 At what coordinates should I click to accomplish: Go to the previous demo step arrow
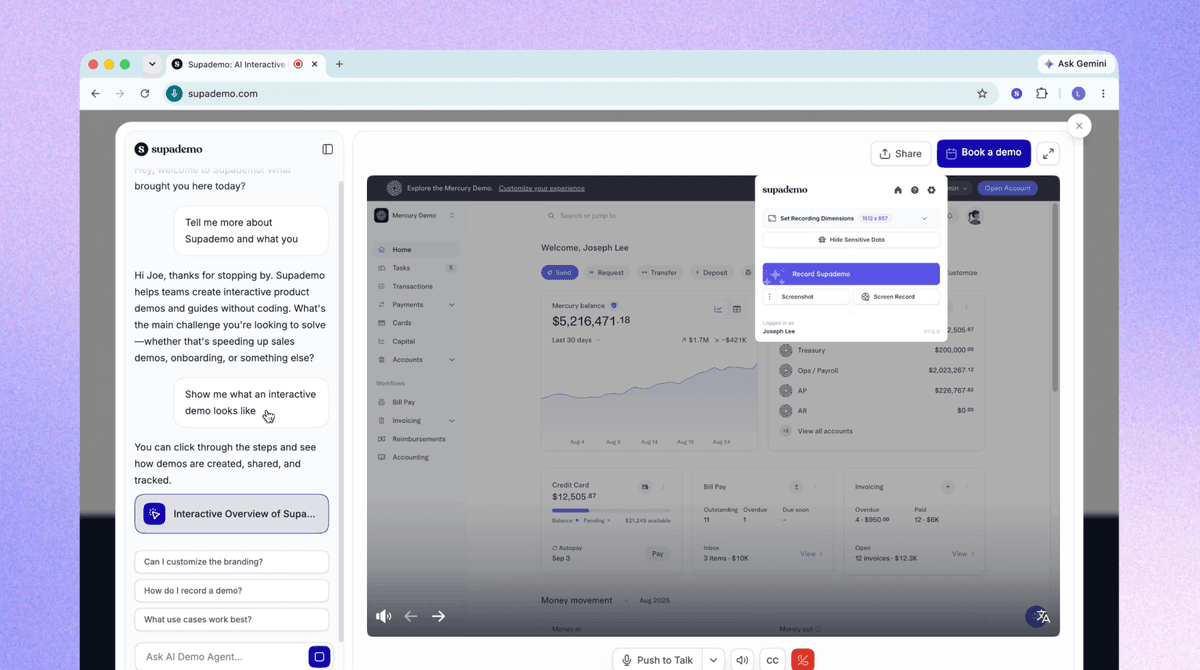pyautogui.click(x=410, y=616)
